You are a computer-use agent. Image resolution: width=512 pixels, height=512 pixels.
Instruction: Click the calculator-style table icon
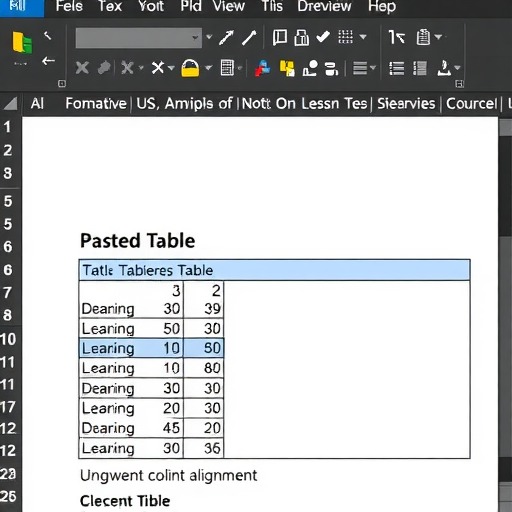(227, 68)
